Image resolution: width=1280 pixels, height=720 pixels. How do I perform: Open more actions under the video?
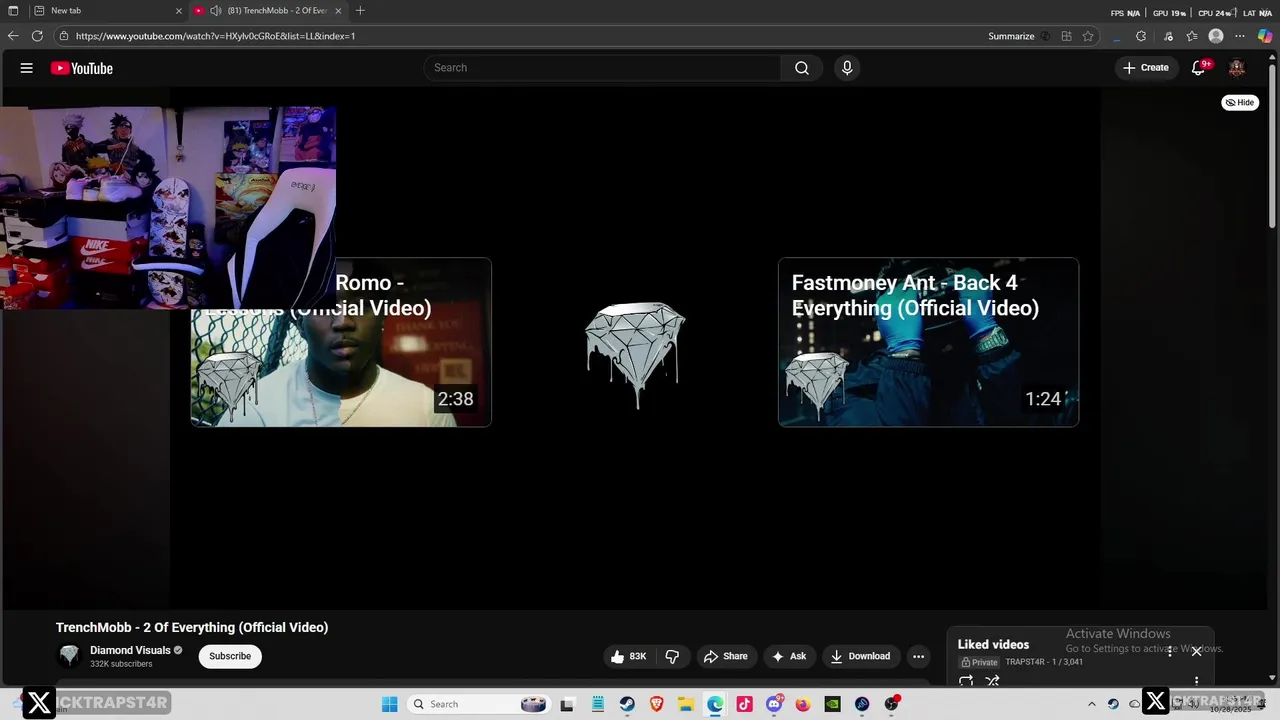click(918, 656)
